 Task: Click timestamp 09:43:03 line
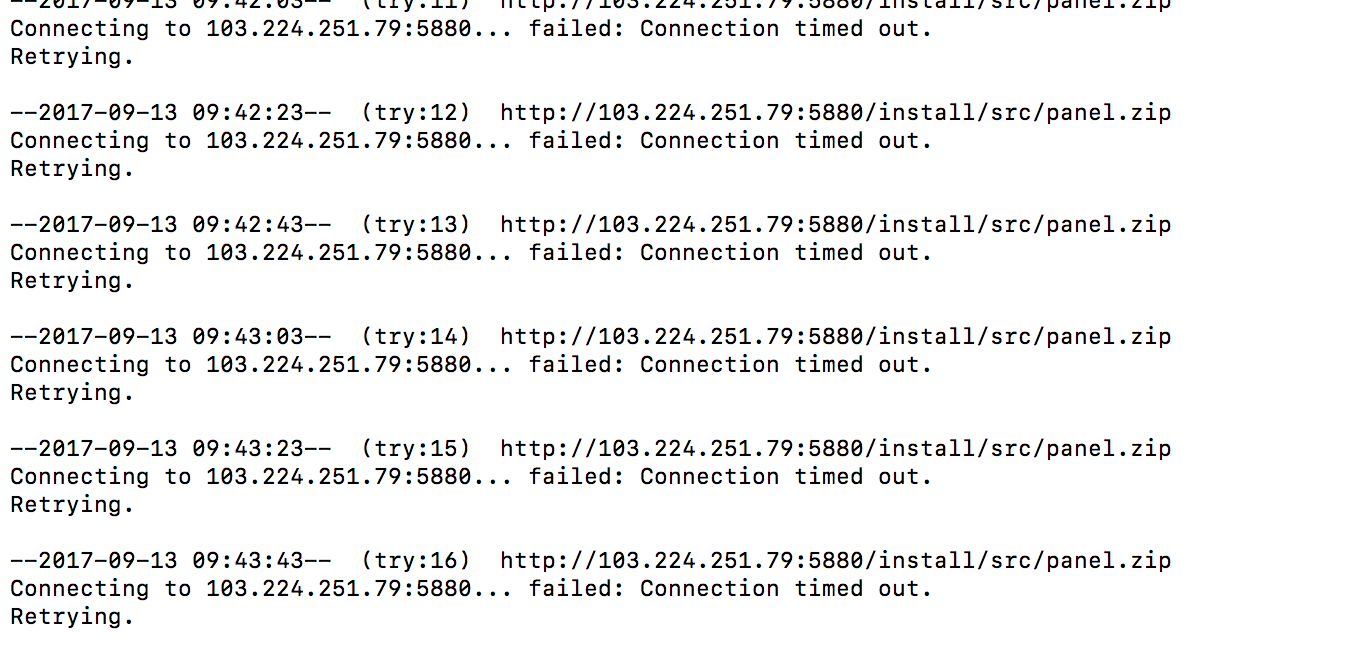click(x=171, y=336)
